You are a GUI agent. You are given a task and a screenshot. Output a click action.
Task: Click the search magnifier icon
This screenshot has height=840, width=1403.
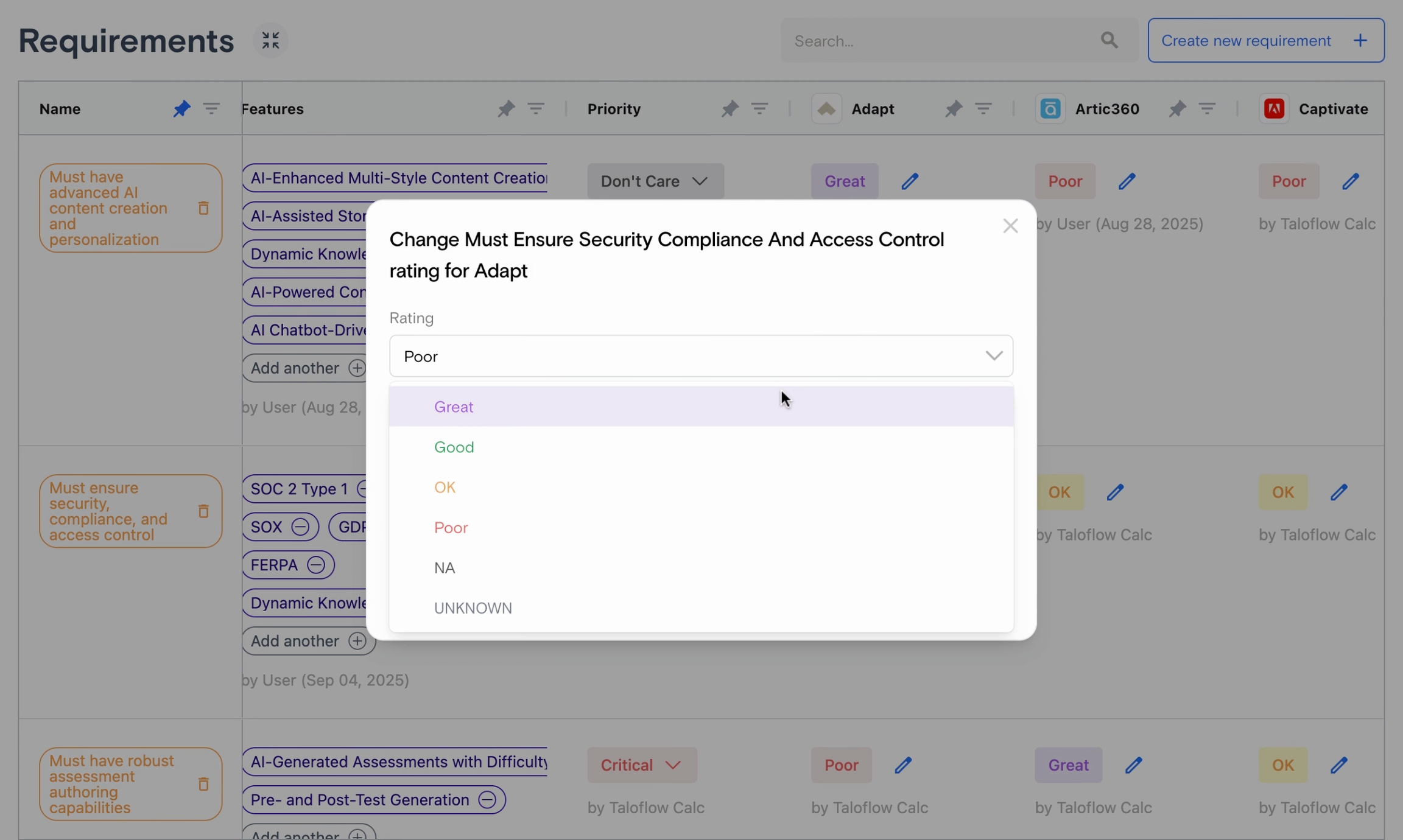(x=1109, y=41)
